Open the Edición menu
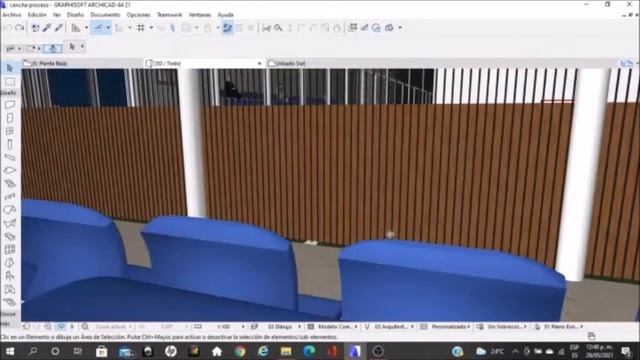 click(x=37, y=15)
